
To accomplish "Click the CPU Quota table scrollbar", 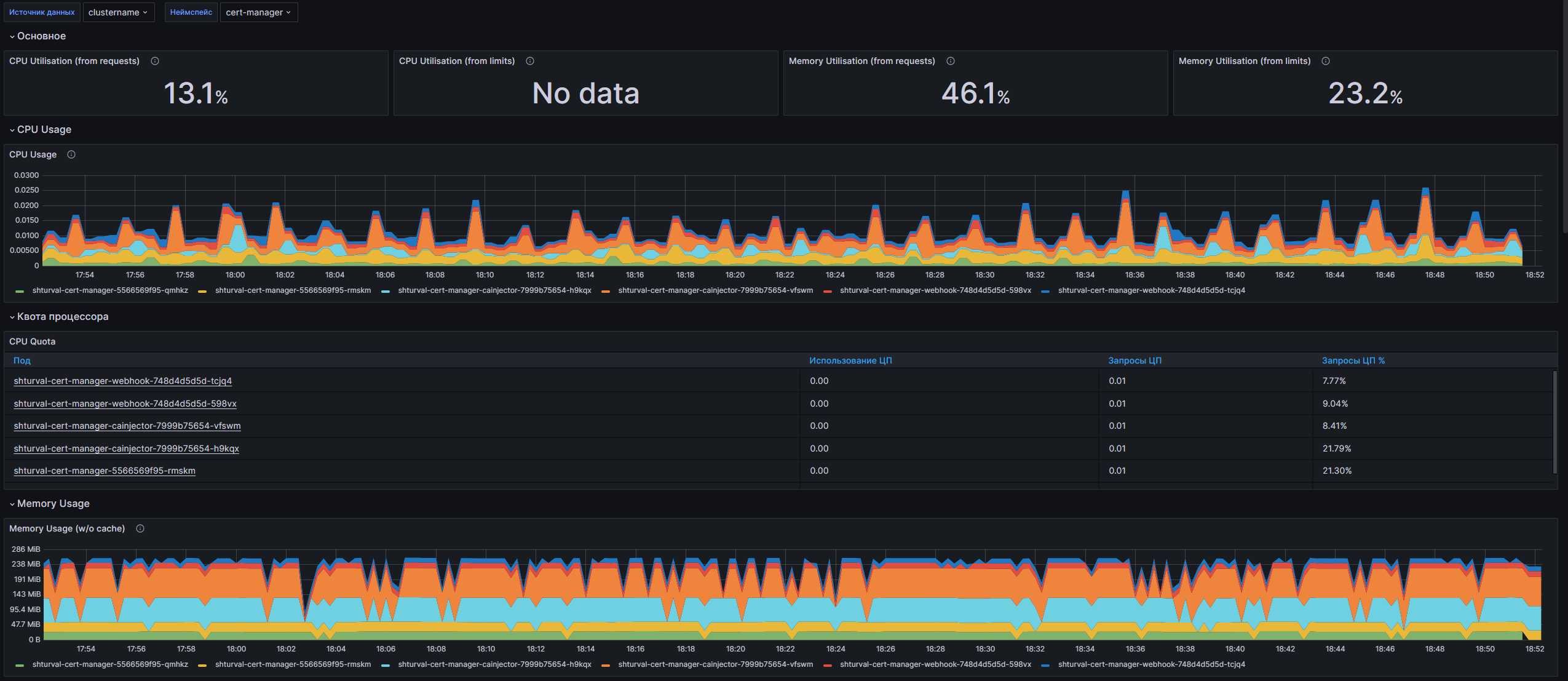I will click(1554, 421).
